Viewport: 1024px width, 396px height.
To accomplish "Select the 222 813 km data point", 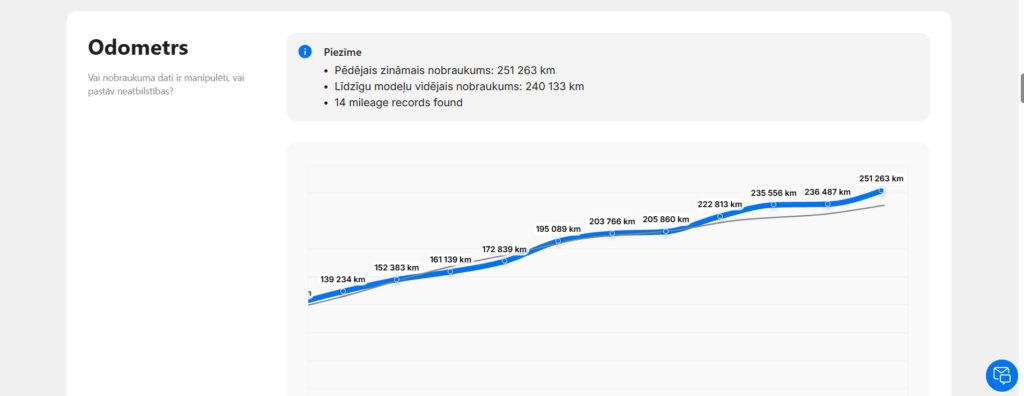I will [720, 216].
